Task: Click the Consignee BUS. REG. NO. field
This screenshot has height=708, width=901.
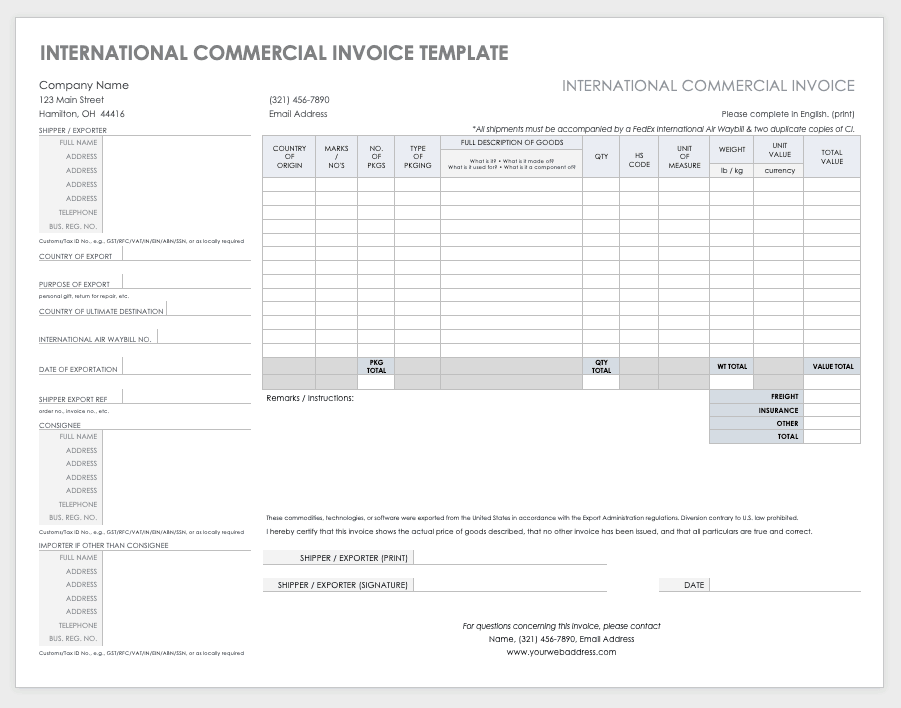Action: pos(176,517)
